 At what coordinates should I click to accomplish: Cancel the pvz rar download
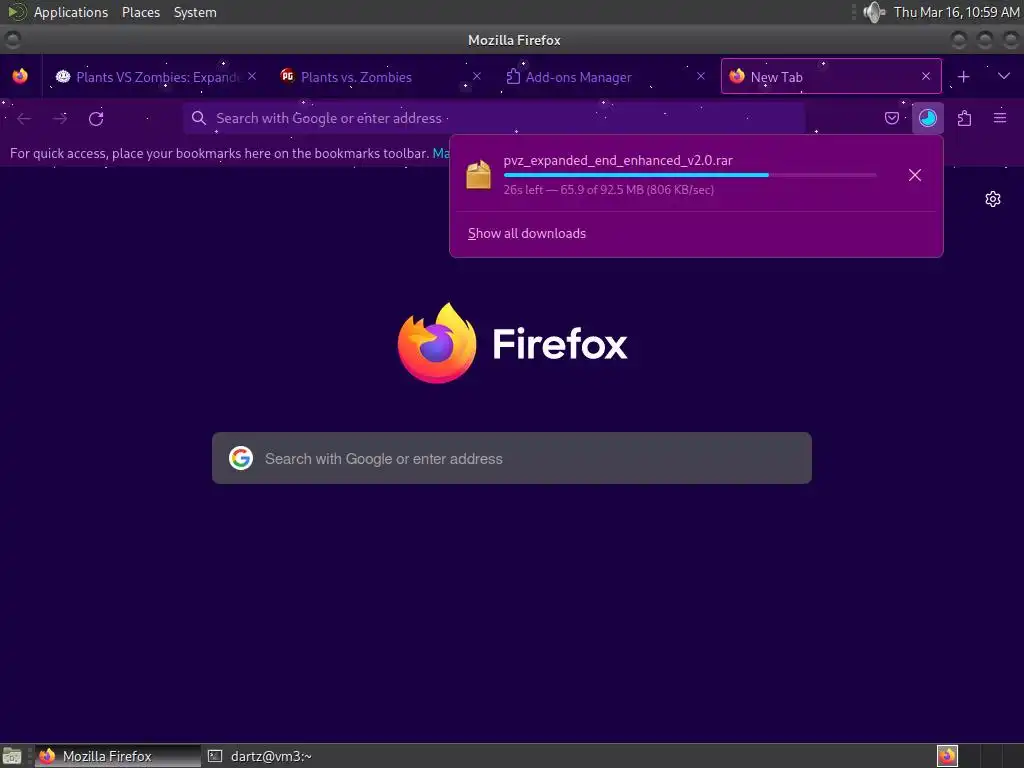(915, 175)
